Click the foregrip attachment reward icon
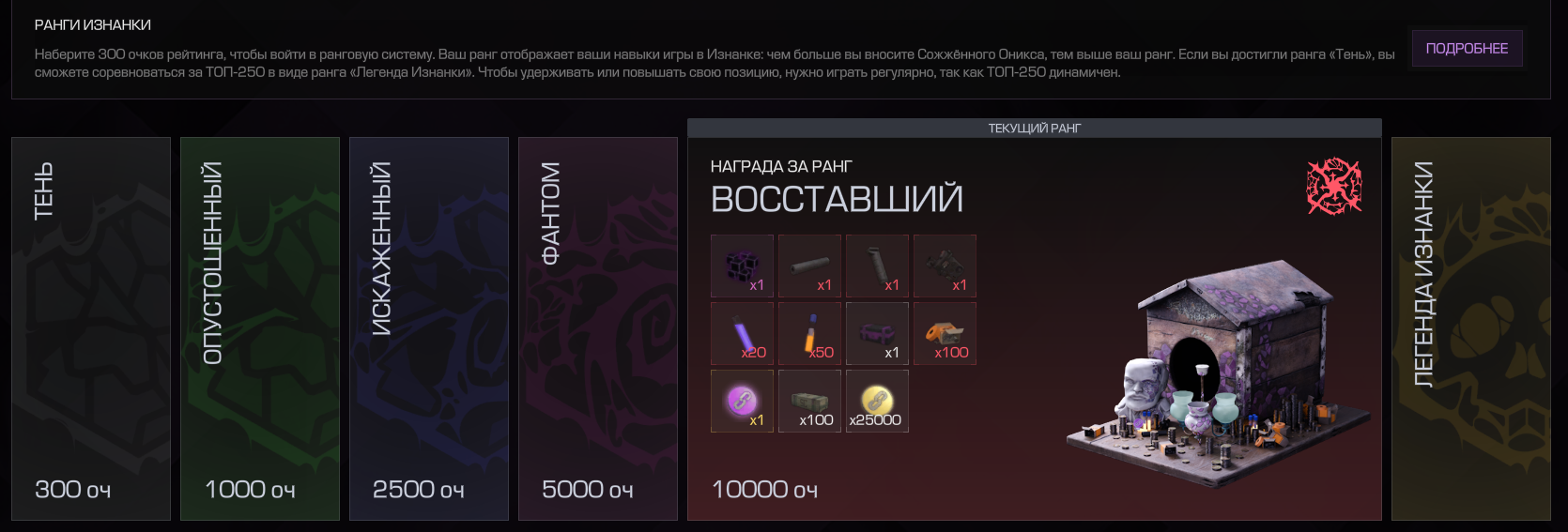Image resolution: width=1568 pixels, height=532 pixels. [877, 266]
